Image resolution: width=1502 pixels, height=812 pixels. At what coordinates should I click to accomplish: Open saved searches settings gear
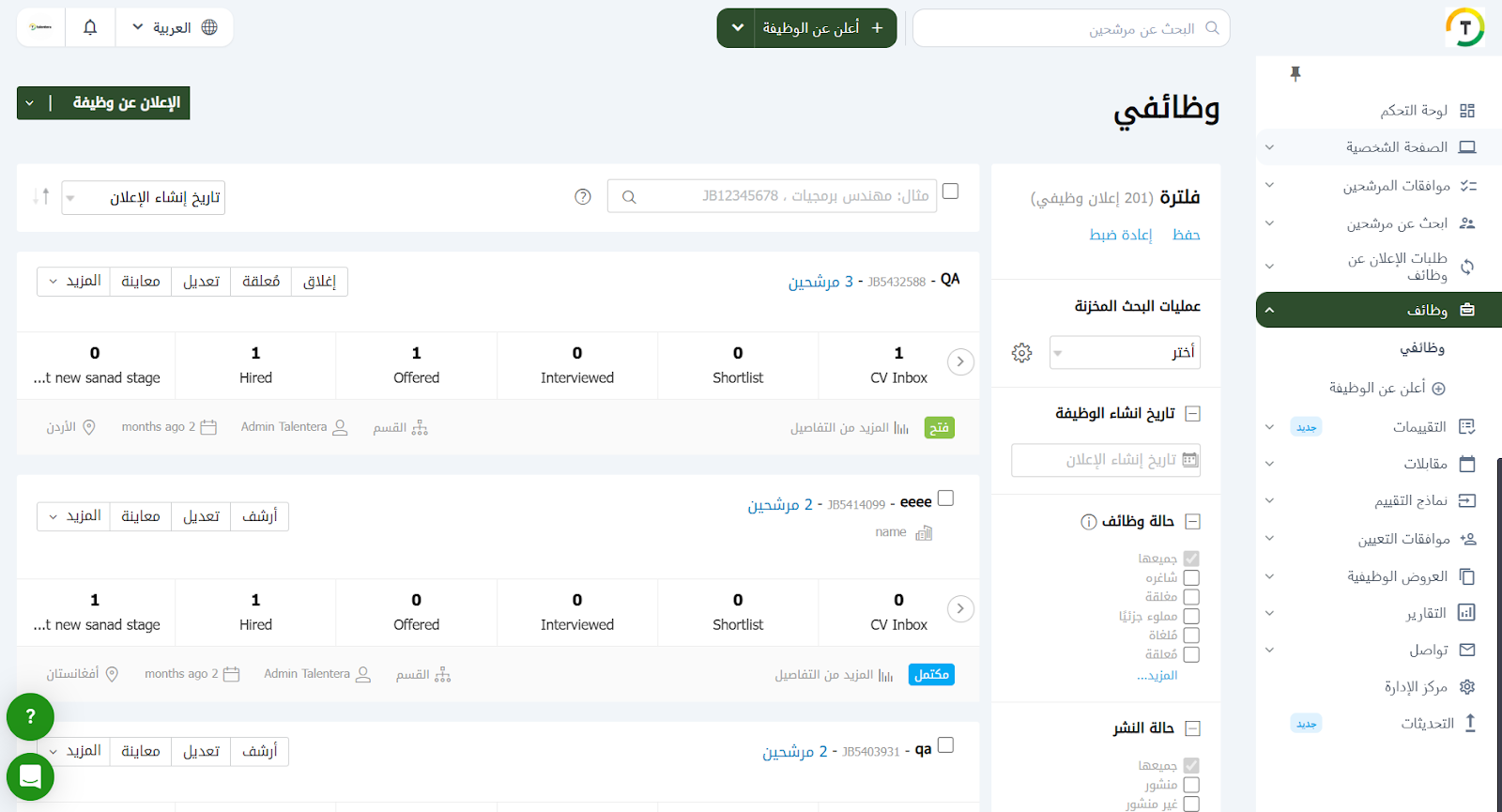coord(1021,353)
